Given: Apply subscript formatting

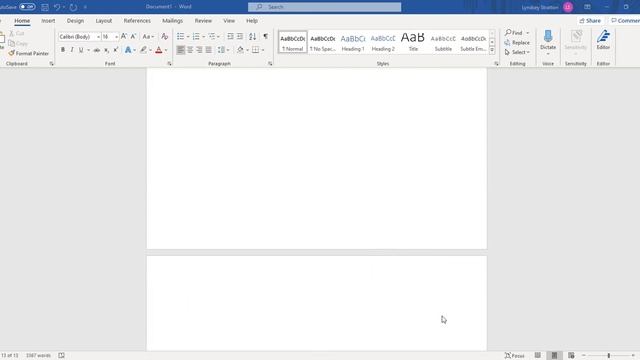Looking at the screenshot, I should (106, 50).
